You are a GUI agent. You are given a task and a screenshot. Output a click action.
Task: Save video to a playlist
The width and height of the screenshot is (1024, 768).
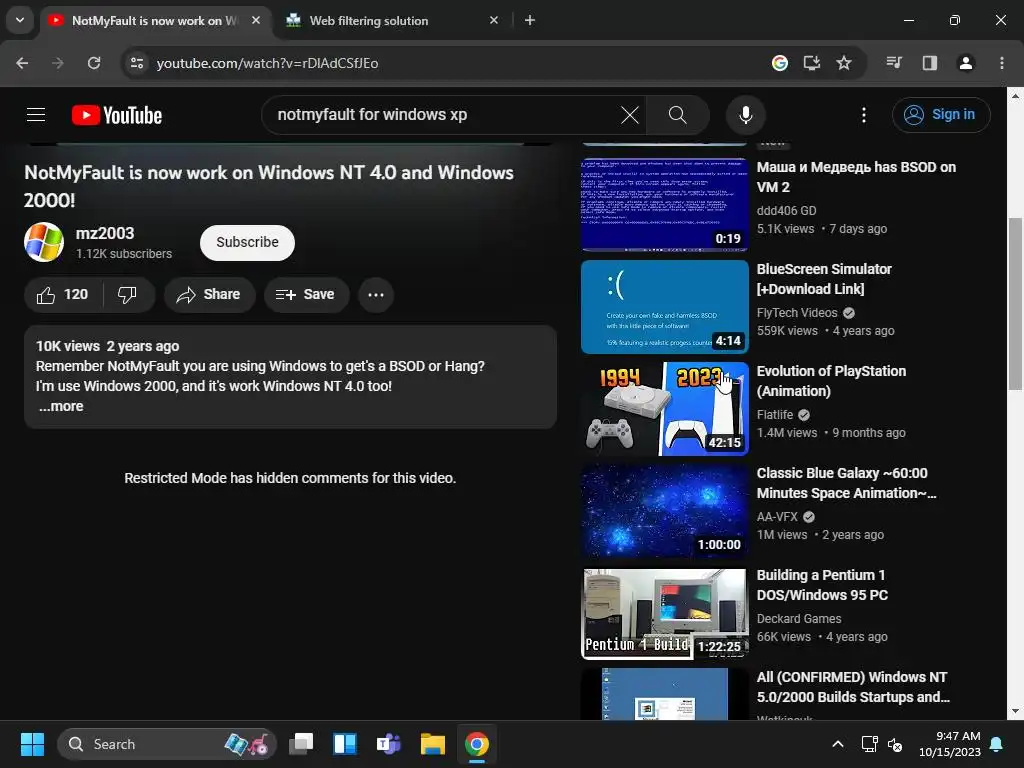(x=306, y=295)
